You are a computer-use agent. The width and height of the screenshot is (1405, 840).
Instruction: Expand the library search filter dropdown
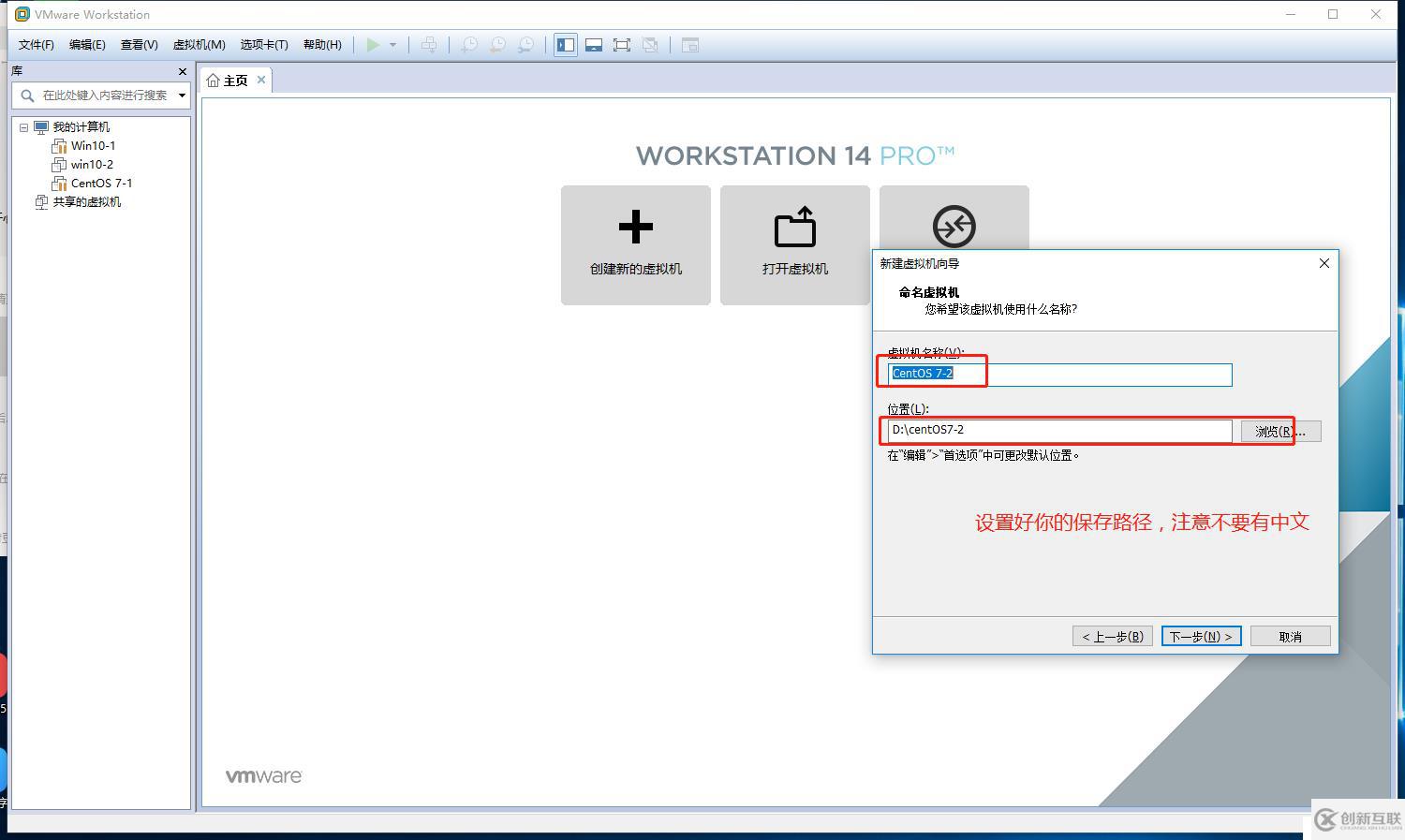pos(182,96)
